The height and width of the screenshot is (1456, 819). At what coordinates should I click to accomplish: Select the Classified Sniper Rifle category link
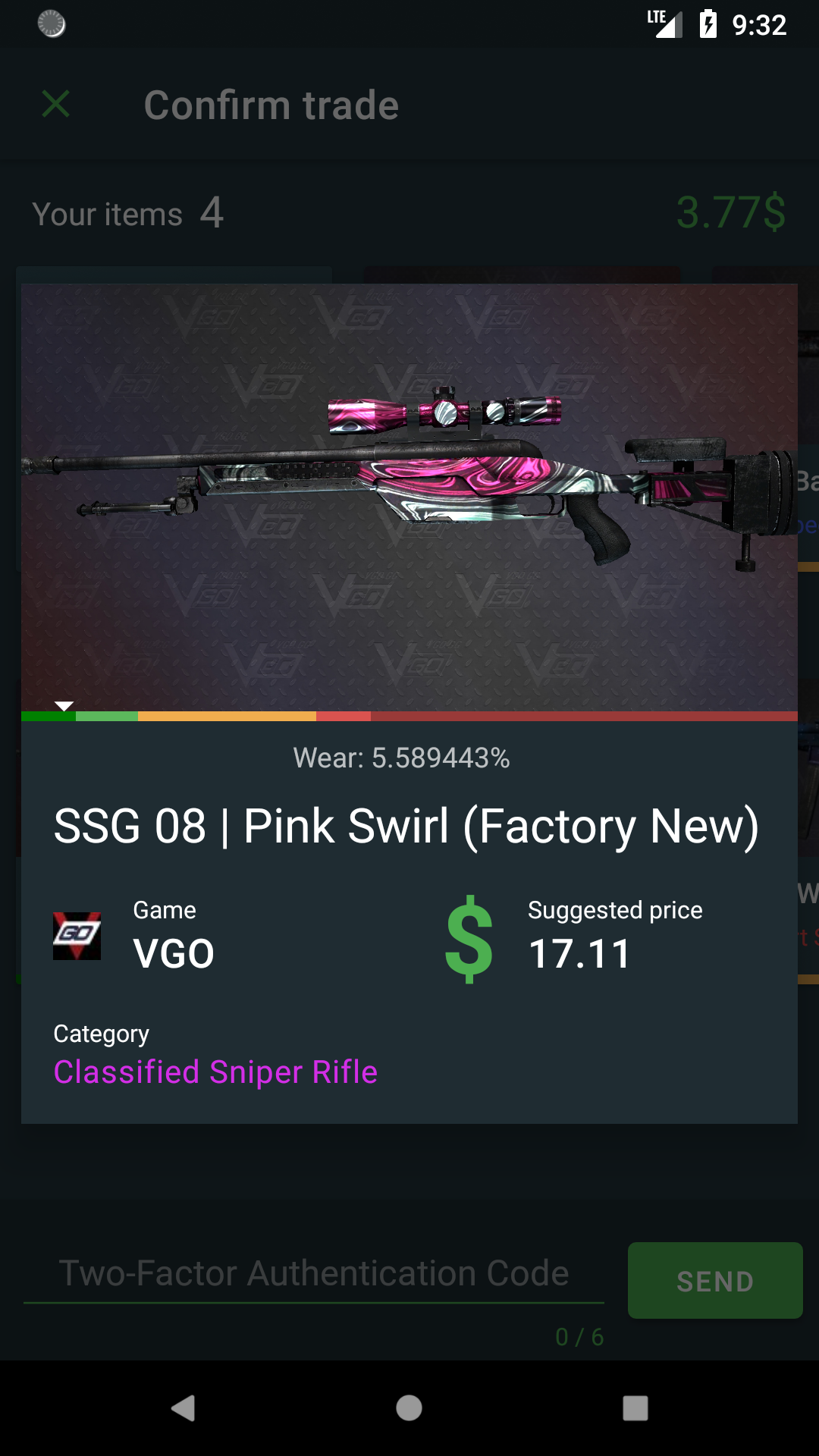click(x=215, y=1072)
